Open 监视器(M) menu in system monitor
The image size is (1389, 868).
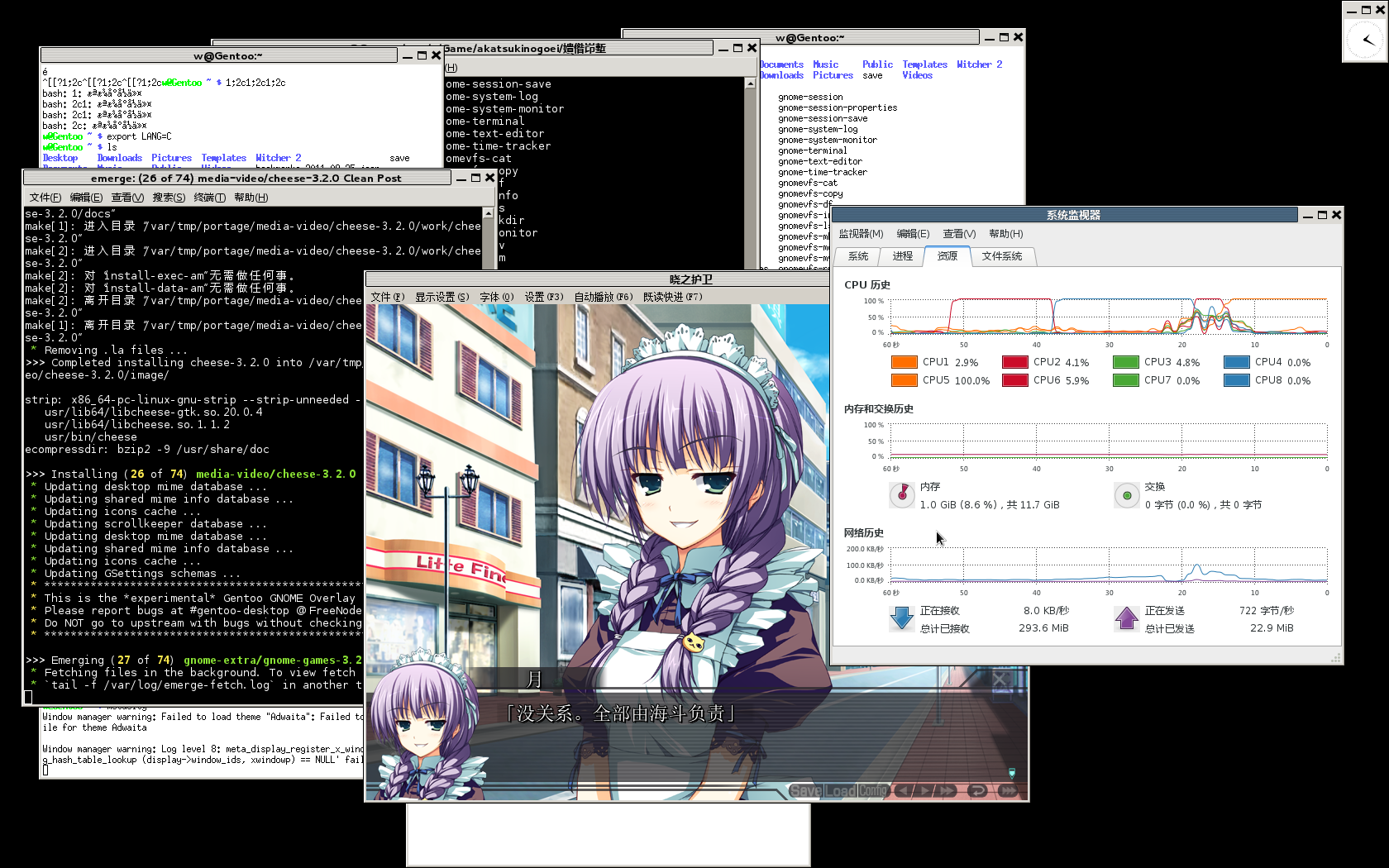pos(862,234)
